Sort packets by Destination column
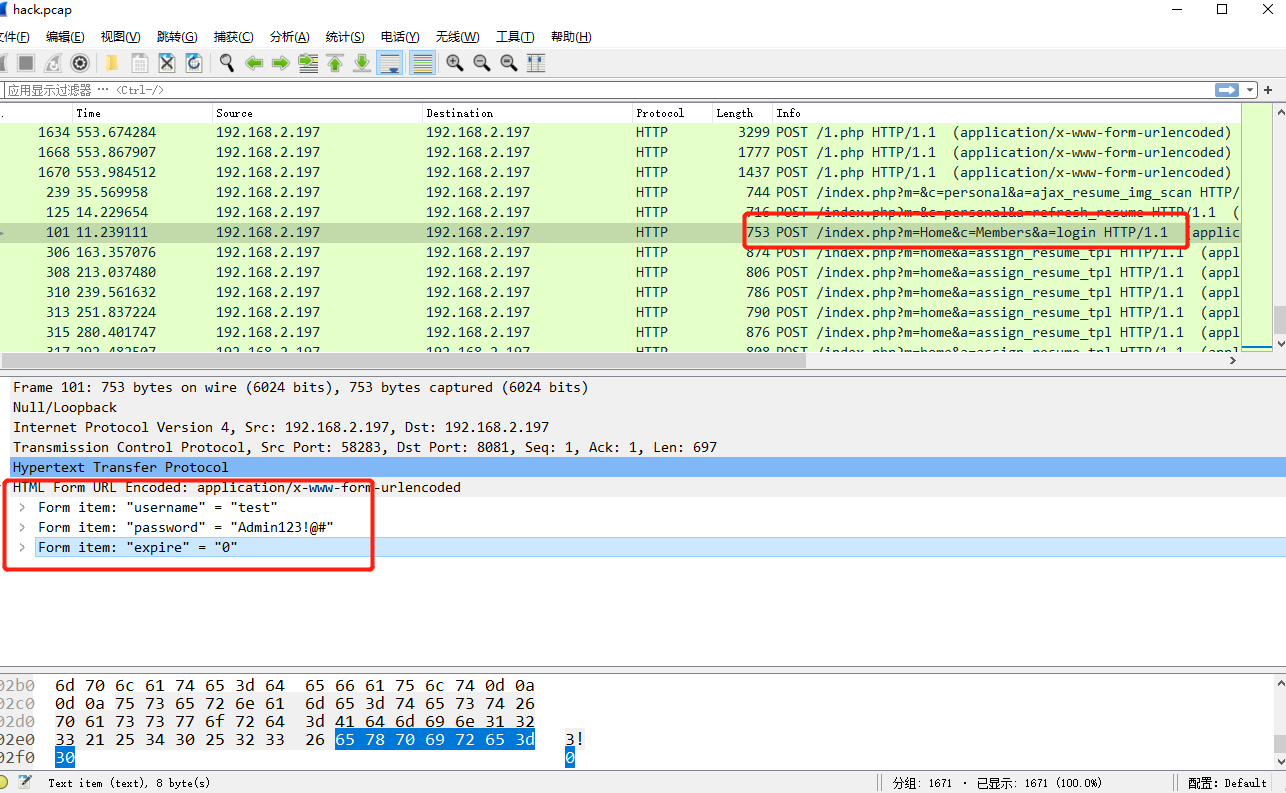 pyautogui.click(x=527, y=113)
